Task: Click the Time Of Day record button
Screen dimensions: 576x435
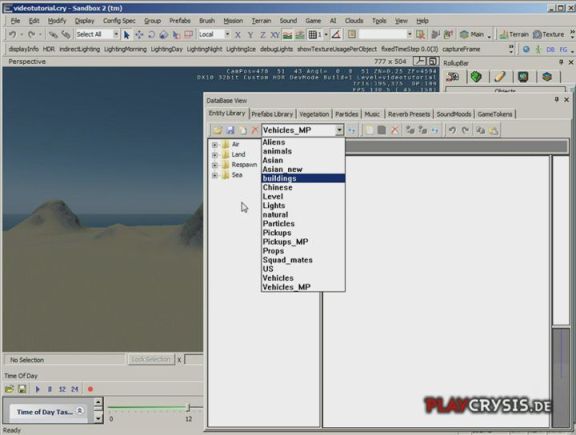Action: [90, 389]
